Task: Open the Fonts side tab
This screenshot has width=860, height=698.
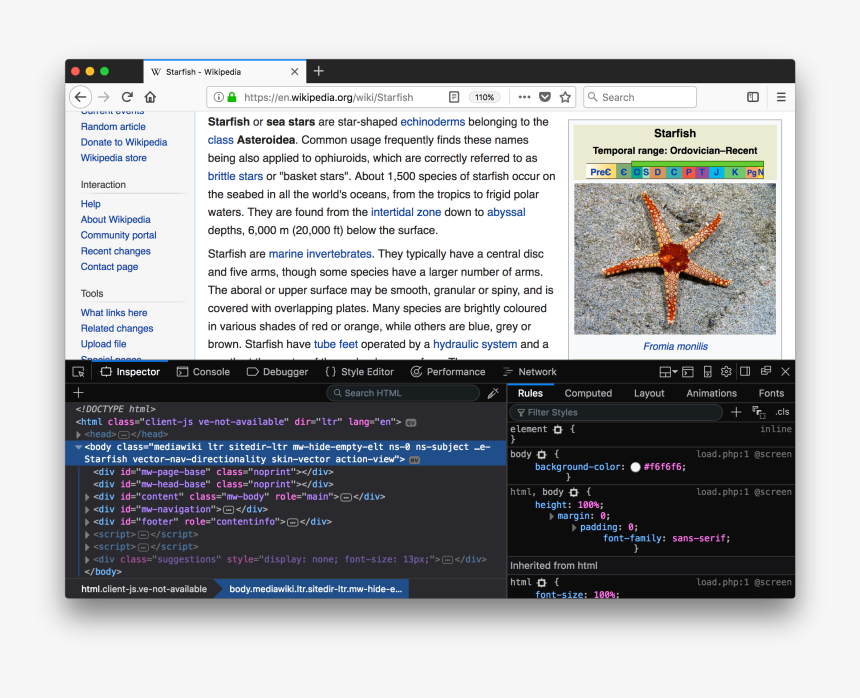Action: click(771, 393)
